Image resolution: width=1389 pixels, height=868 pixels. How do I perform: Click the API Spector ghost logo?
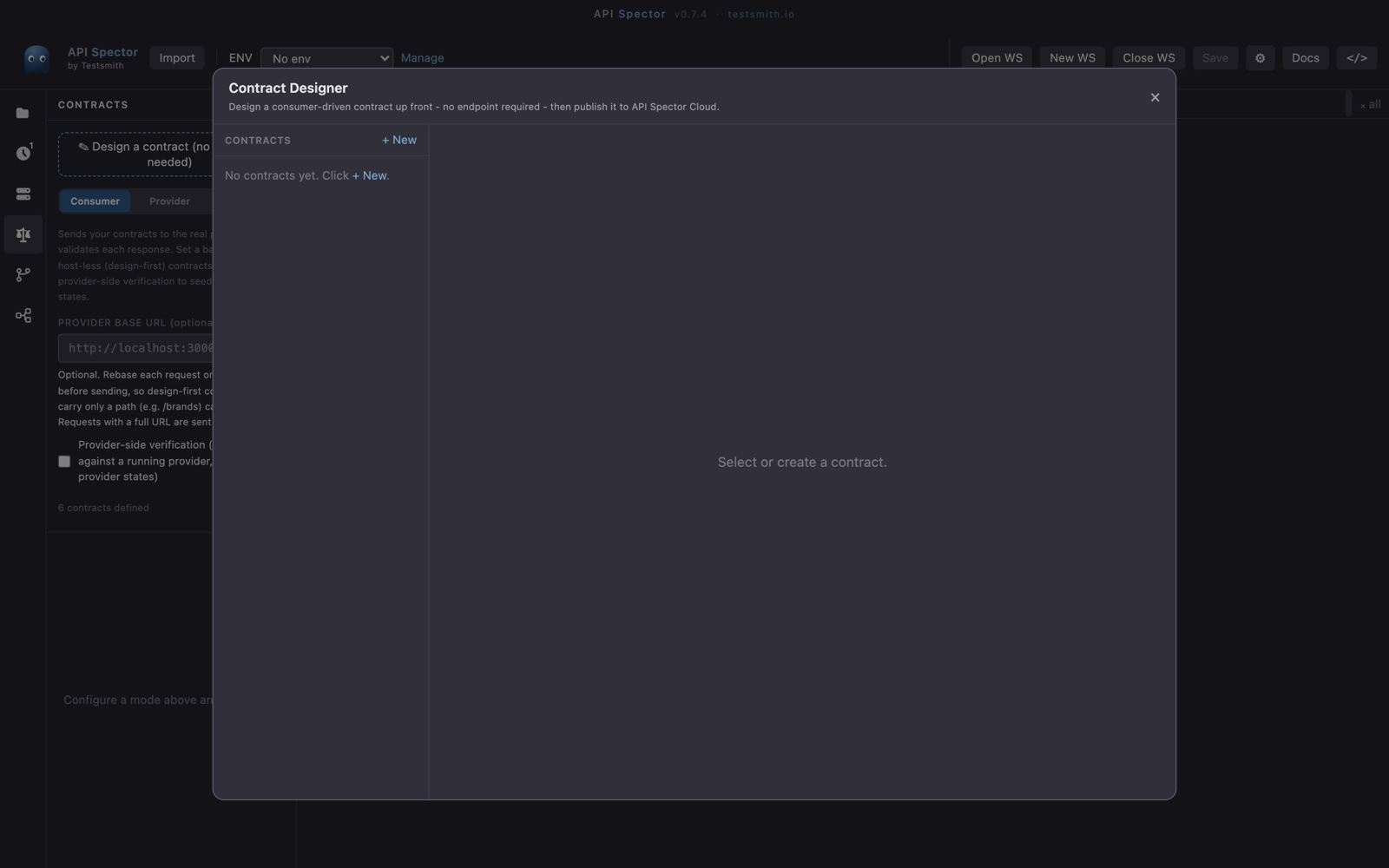(36, 58)
